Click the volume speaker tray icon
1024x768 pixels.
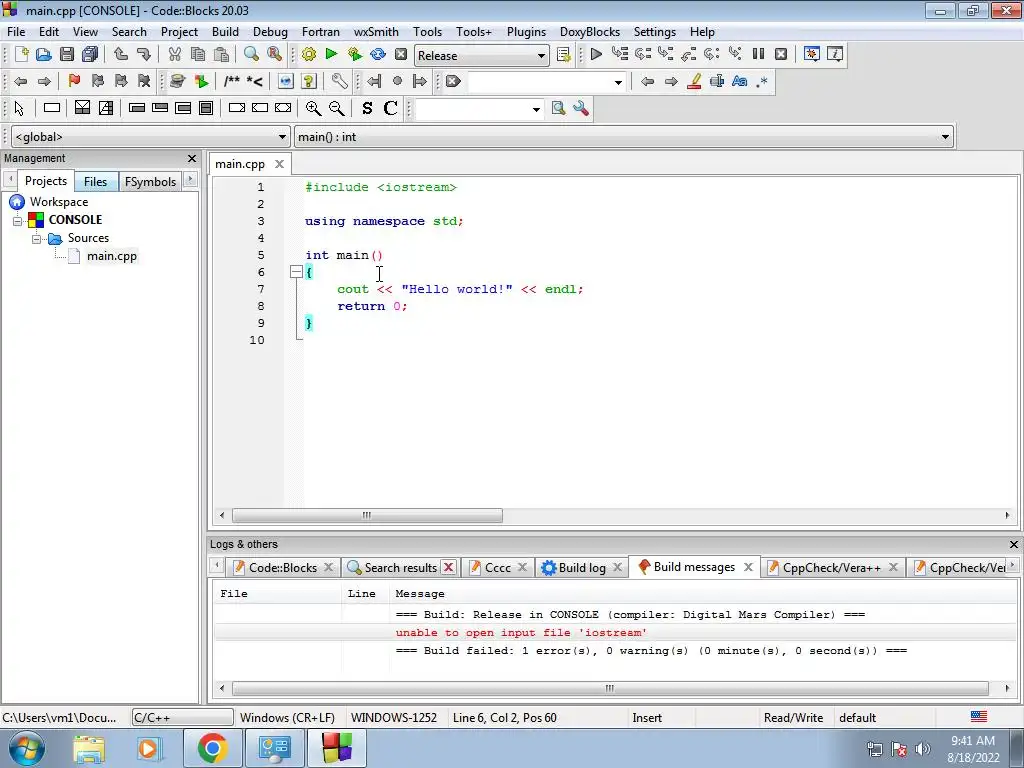click(x=923, y=748)
